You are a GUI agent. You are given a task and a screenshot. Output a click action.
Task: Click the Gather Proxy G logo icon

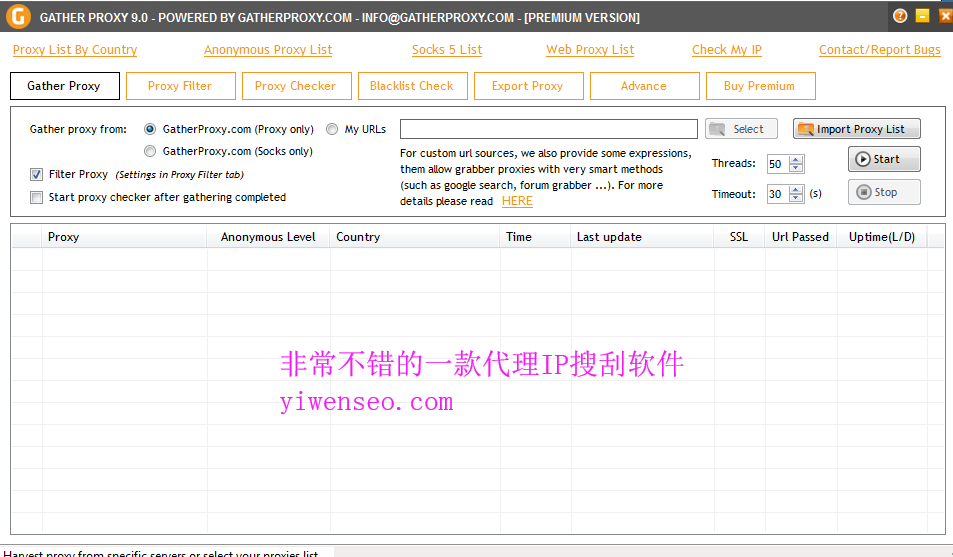pos(18,16)
